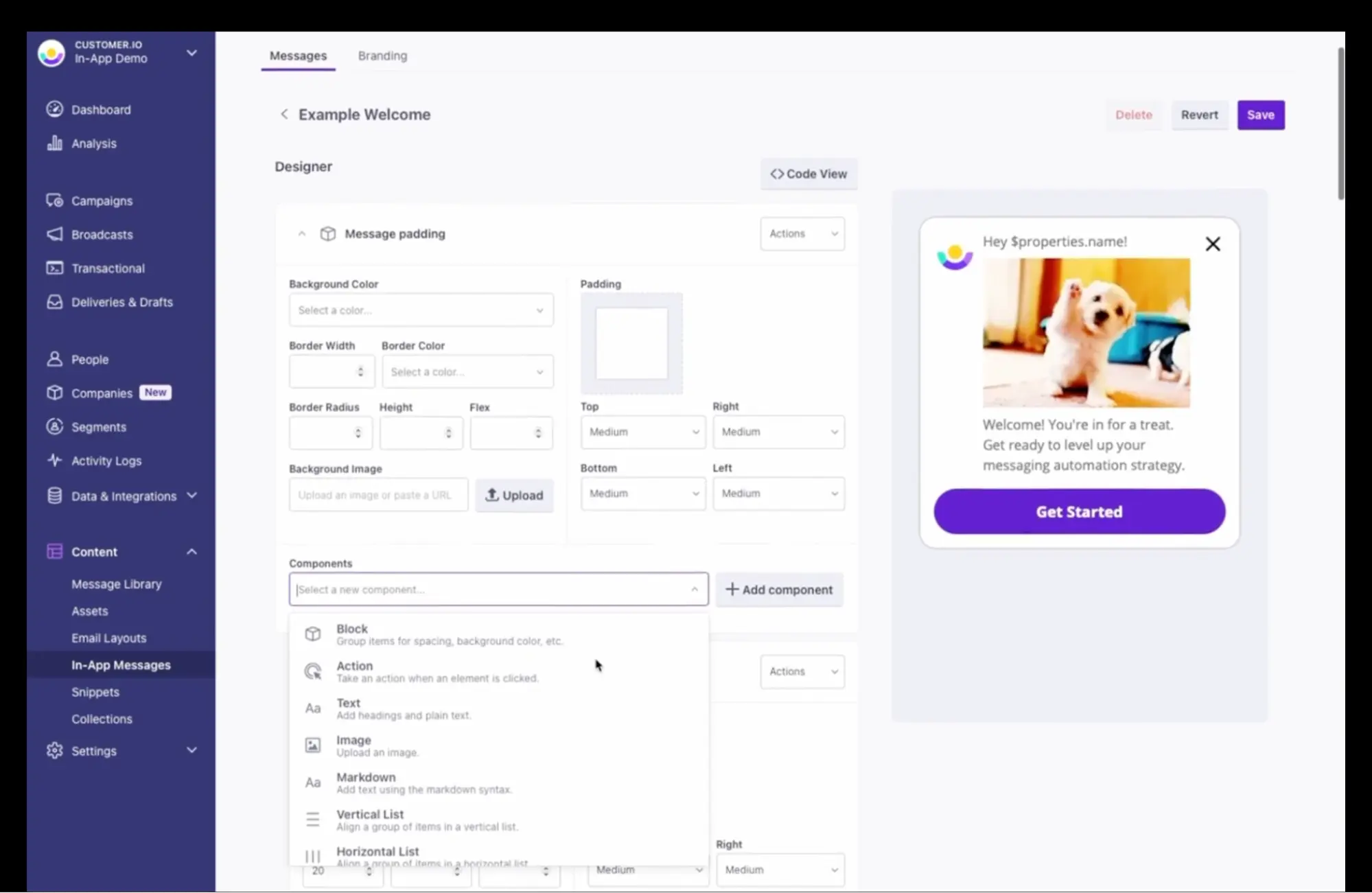This screenshot has width=1372, height=893.
Task: Open the Actions dropdown for Message padding
Action: tap(802, 233)
